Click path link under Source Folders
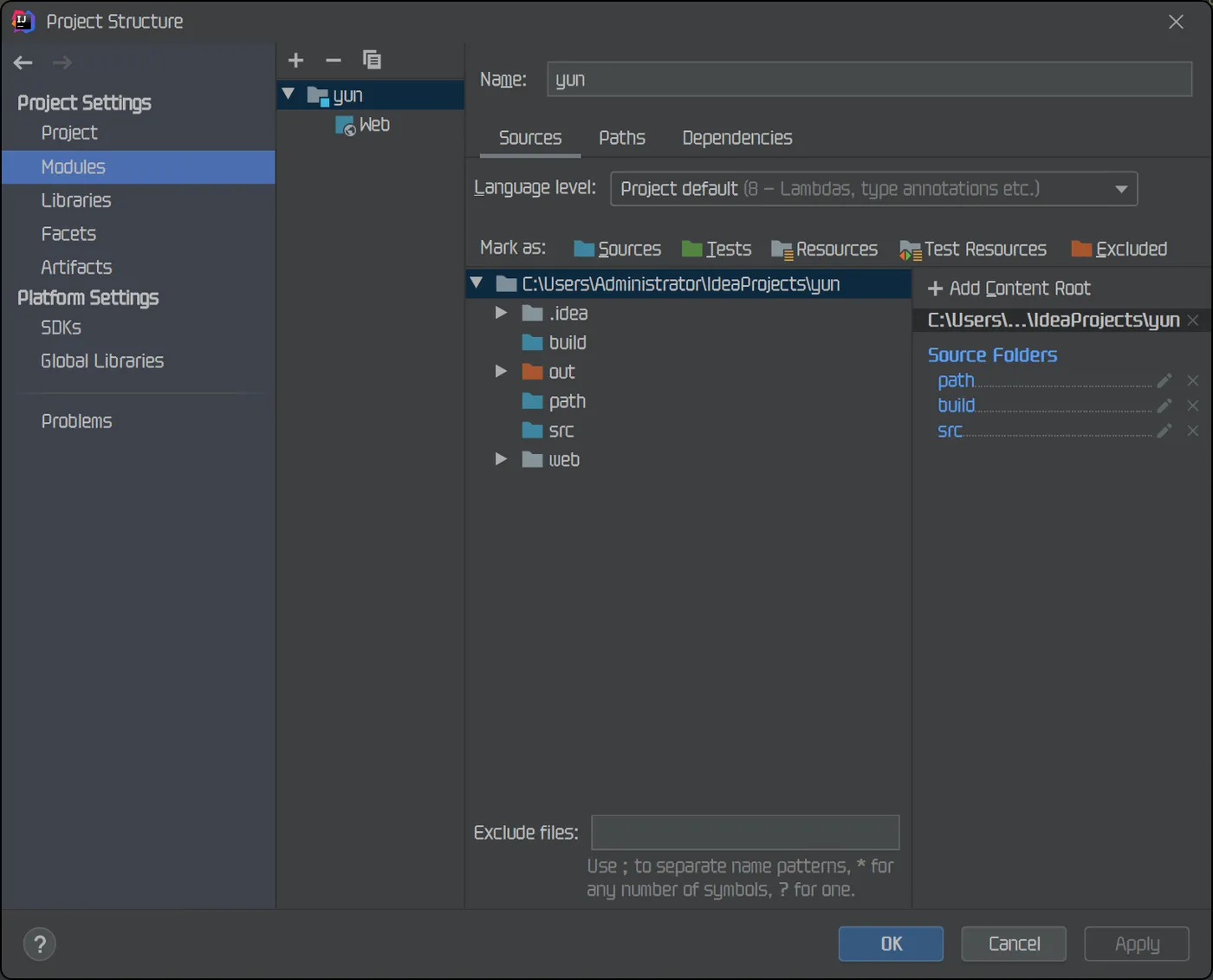Image resolution: width=1213 pixels, height=980 pixels. click(956, 380)
